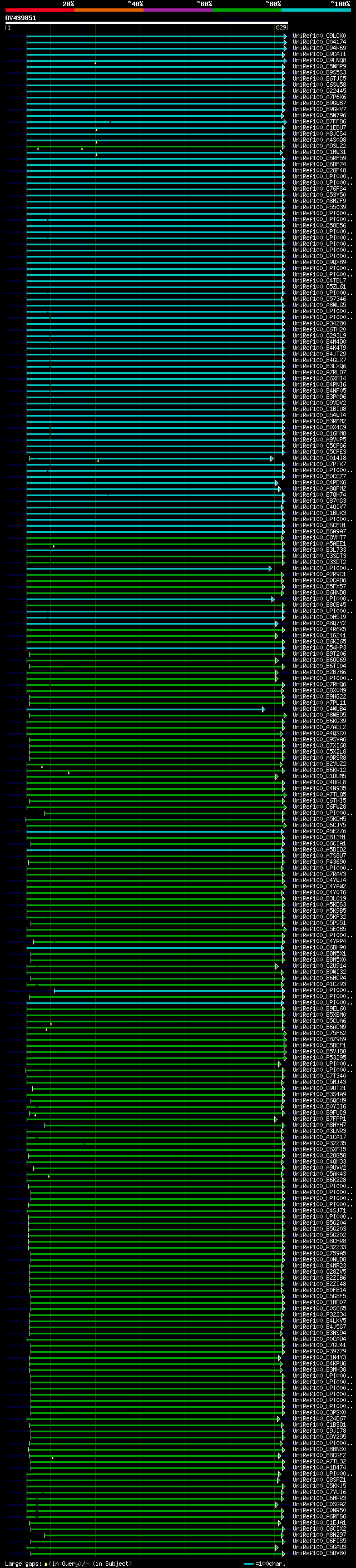Click the UniRef100_A9SL22 label
The image size is (356, 1568).
click(319, 146)
